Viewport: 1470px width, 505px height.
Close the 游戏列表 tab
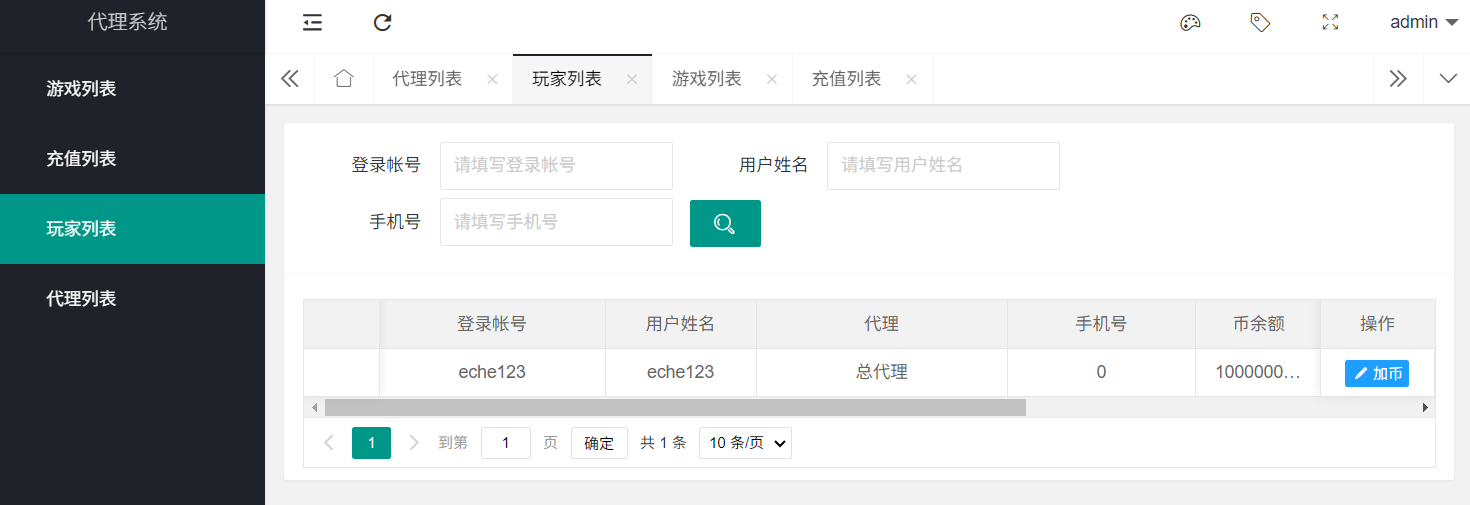pyautogui.click(x=771, y=80)
